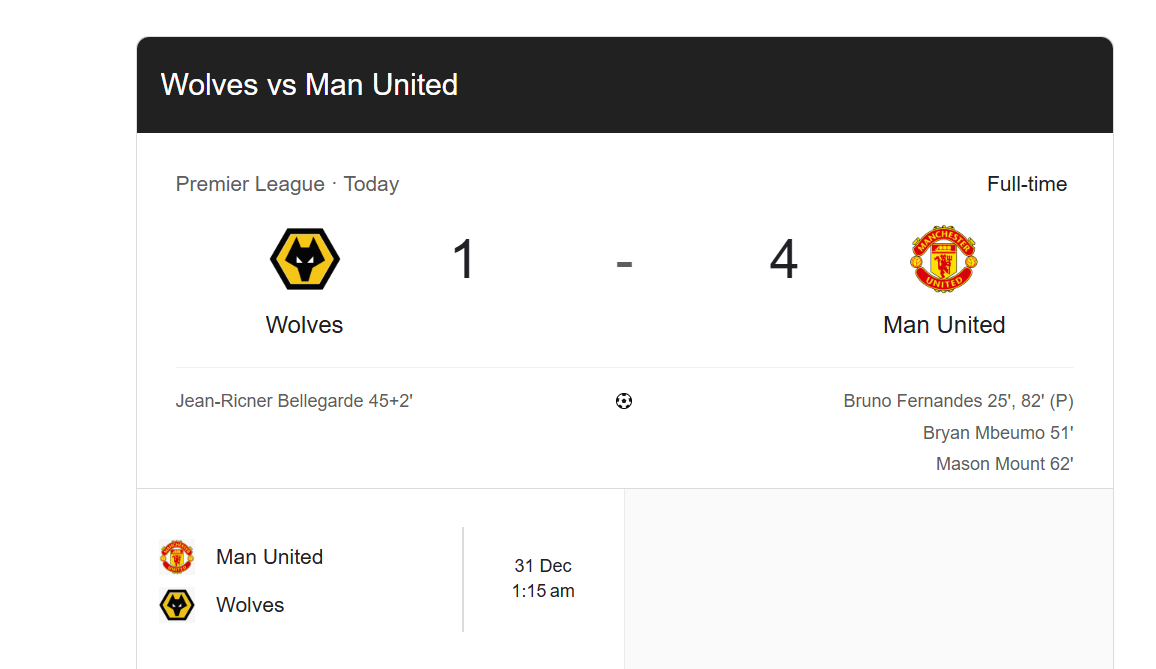Click scorer Jean-Ricner Bellegarde 45+2'

tap(294, 401)
